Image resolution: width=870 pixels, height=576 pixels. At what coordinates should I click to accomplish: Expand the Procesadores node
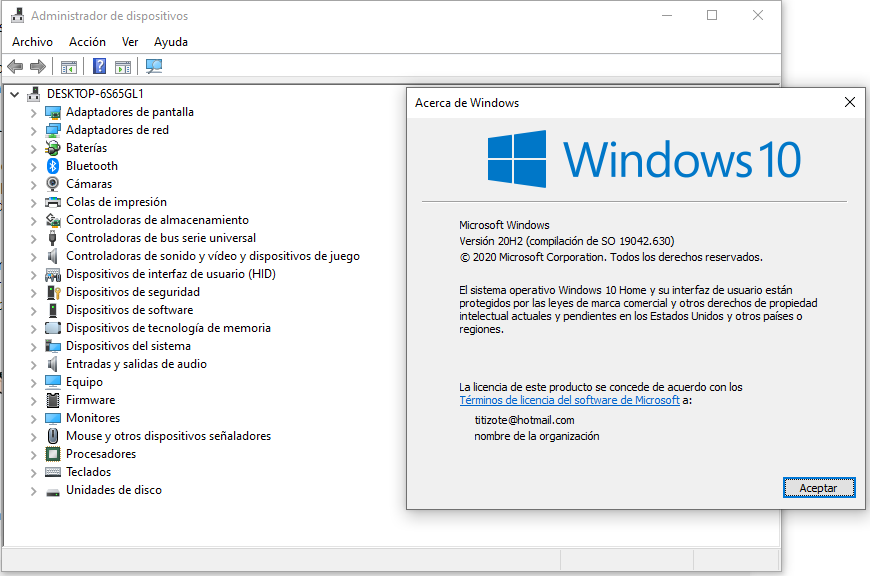pos(33,455)
